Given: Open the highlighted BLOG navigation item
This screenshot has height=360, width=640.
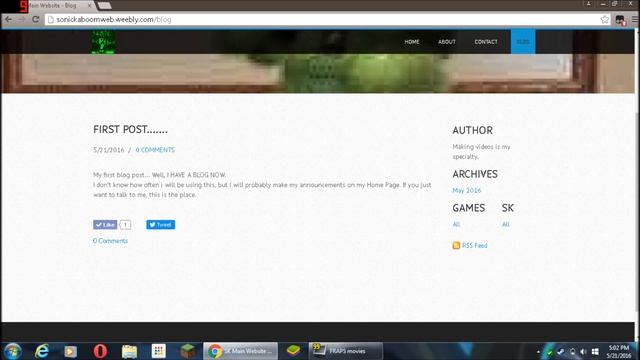Looking at the screenshot, I should pos(523,42).
